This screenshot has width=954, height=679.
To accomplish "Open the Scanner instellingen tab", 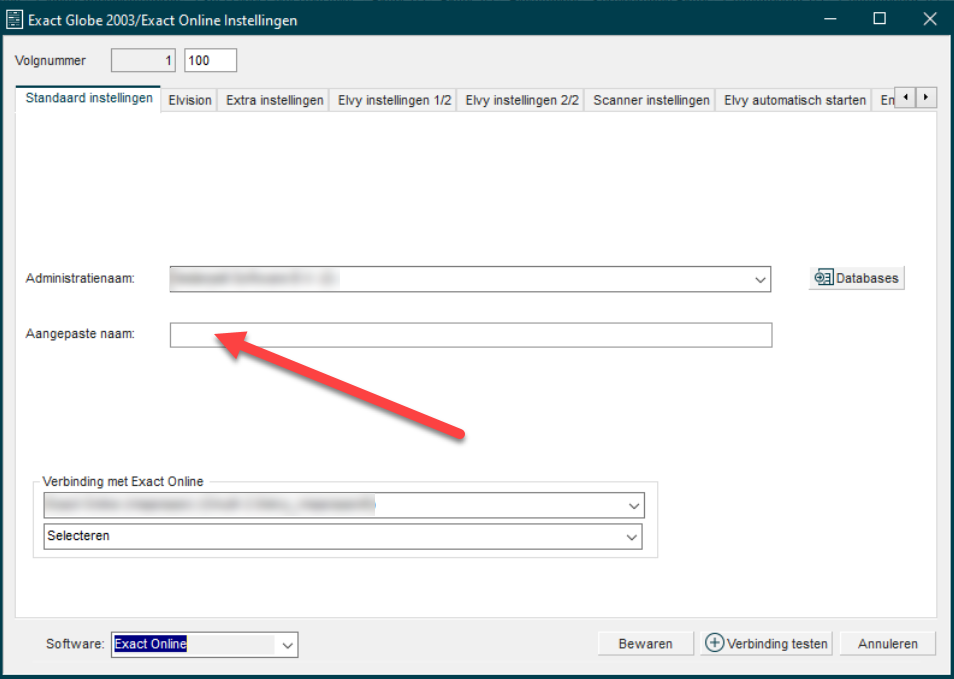I will click(x=651, y=100).
